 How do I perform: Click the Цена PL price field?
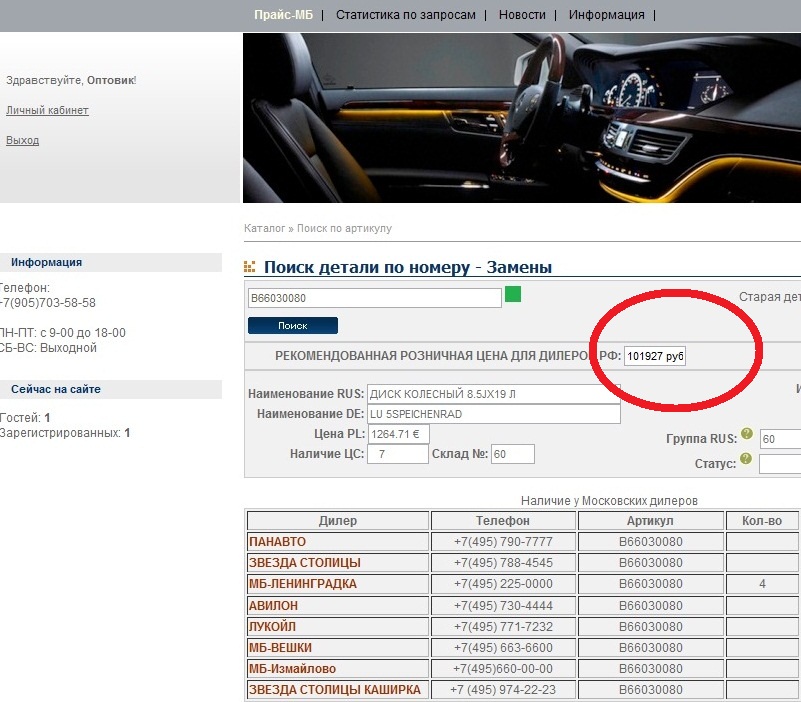point(398,434)
